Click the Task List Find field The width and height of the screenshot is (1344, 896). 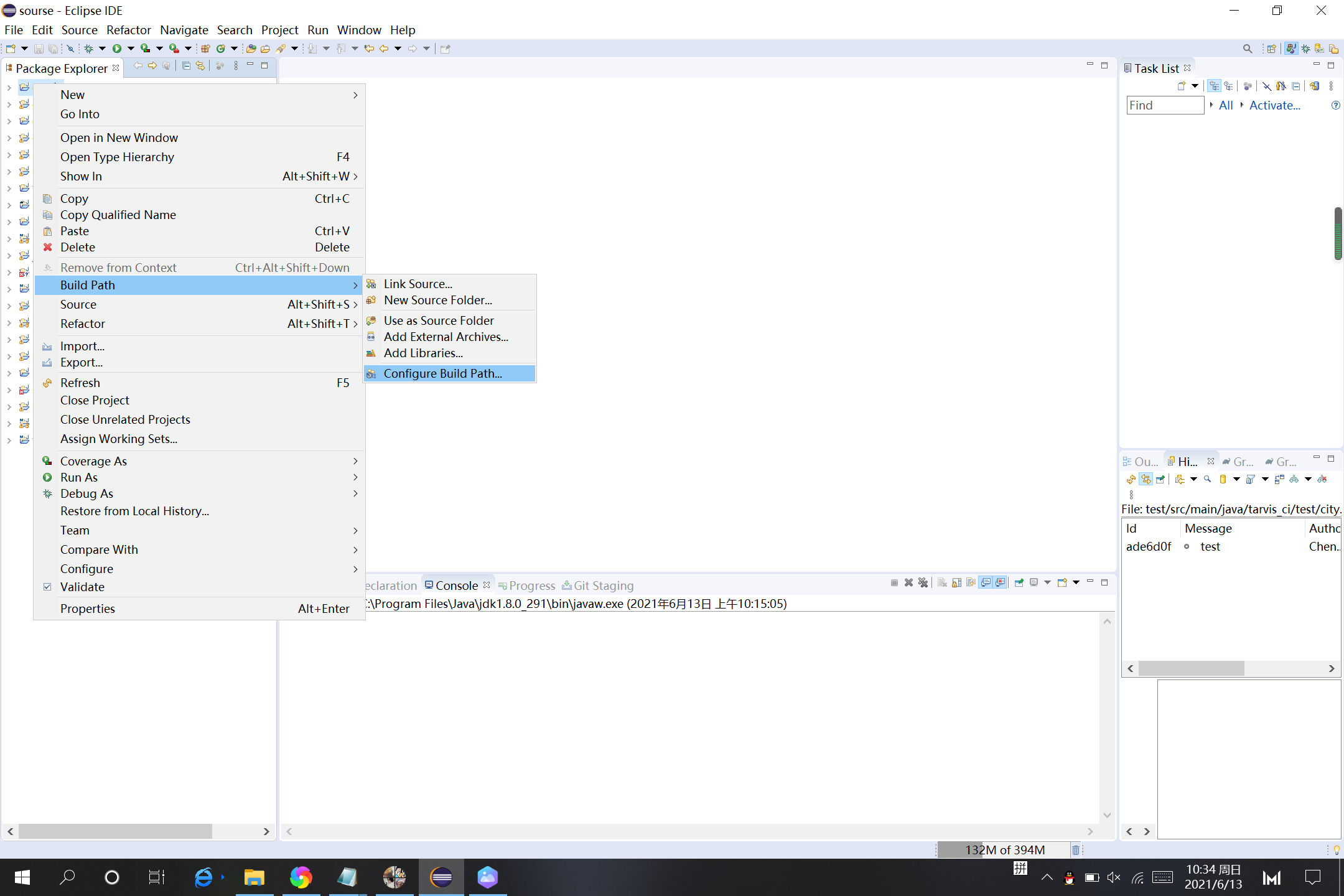coord(1165,105)
